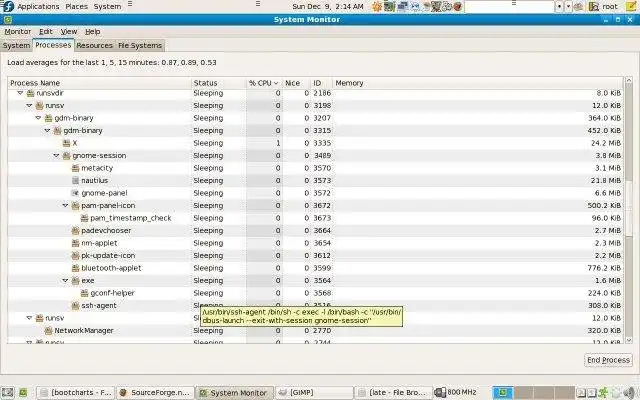Sort by the Memory column header
This screenshot has height=400, width=640.
click(478, 83)
